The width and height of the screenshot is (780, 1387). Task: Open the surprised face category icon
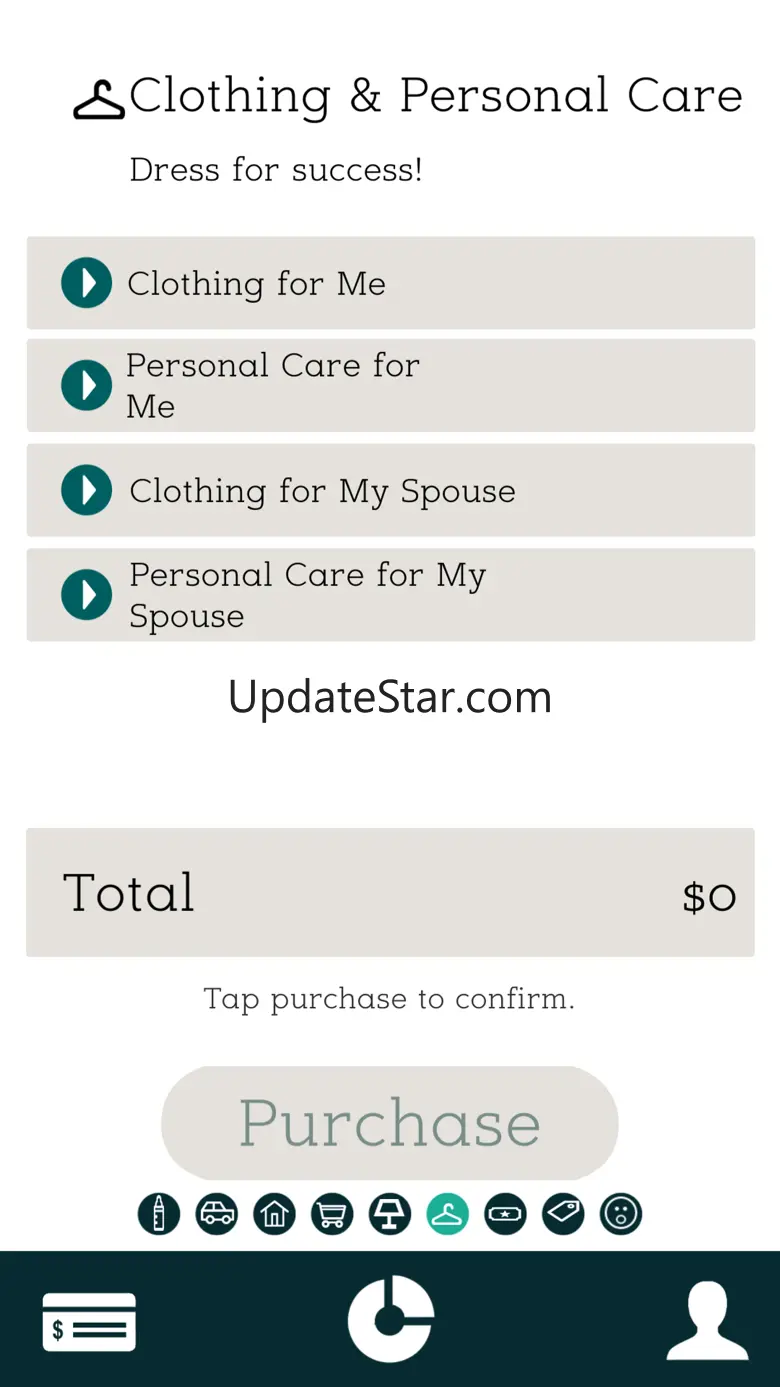point(621,1214)
